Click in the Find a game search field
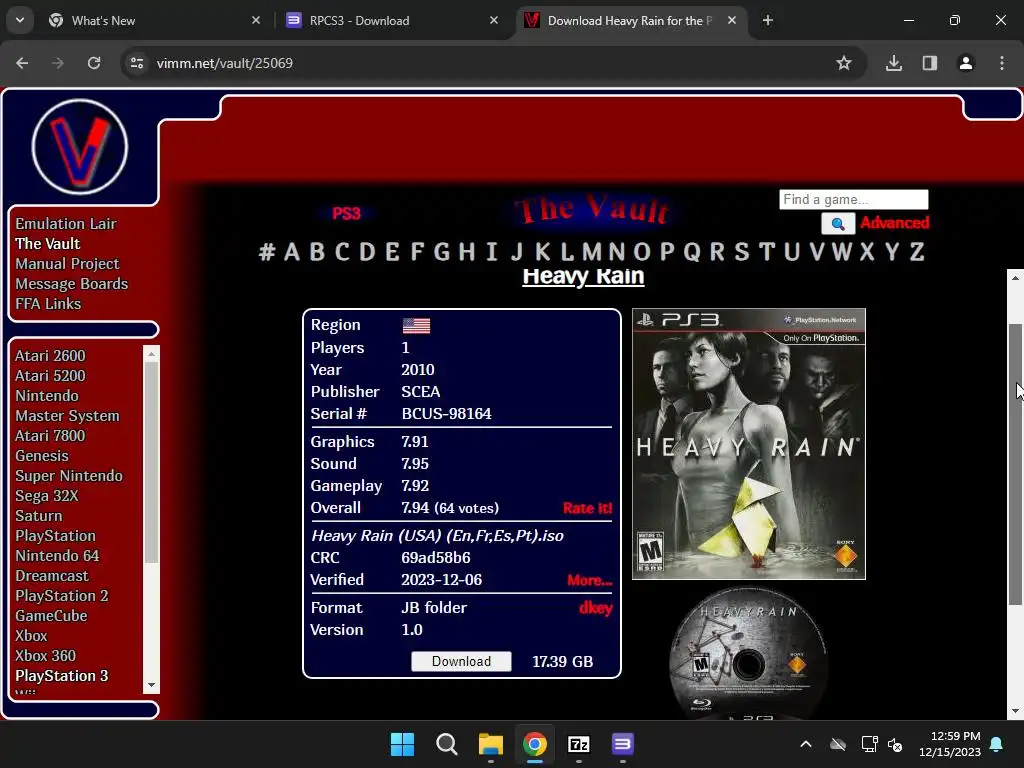This screenshot has height=768, width=1024. point(854,199)
